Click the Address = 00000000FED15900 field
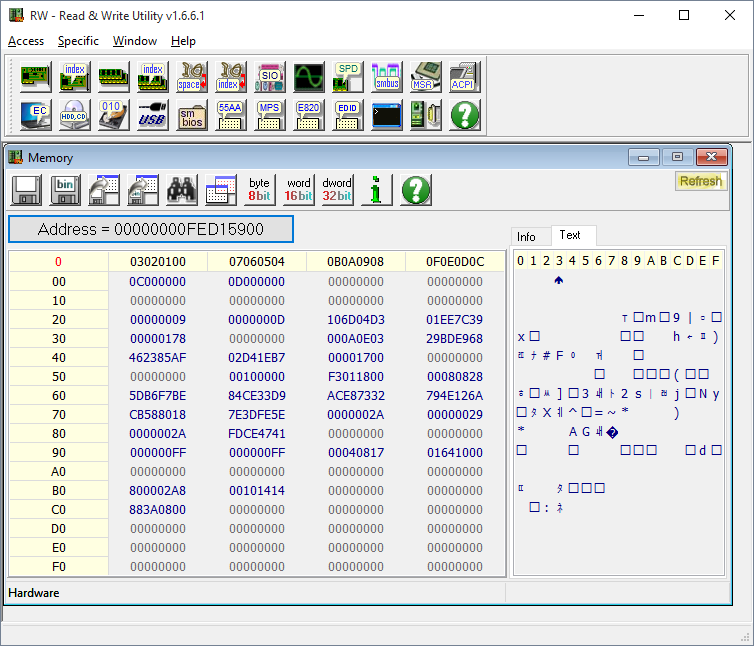Screen dimensions: 754x646 (151, 229)
